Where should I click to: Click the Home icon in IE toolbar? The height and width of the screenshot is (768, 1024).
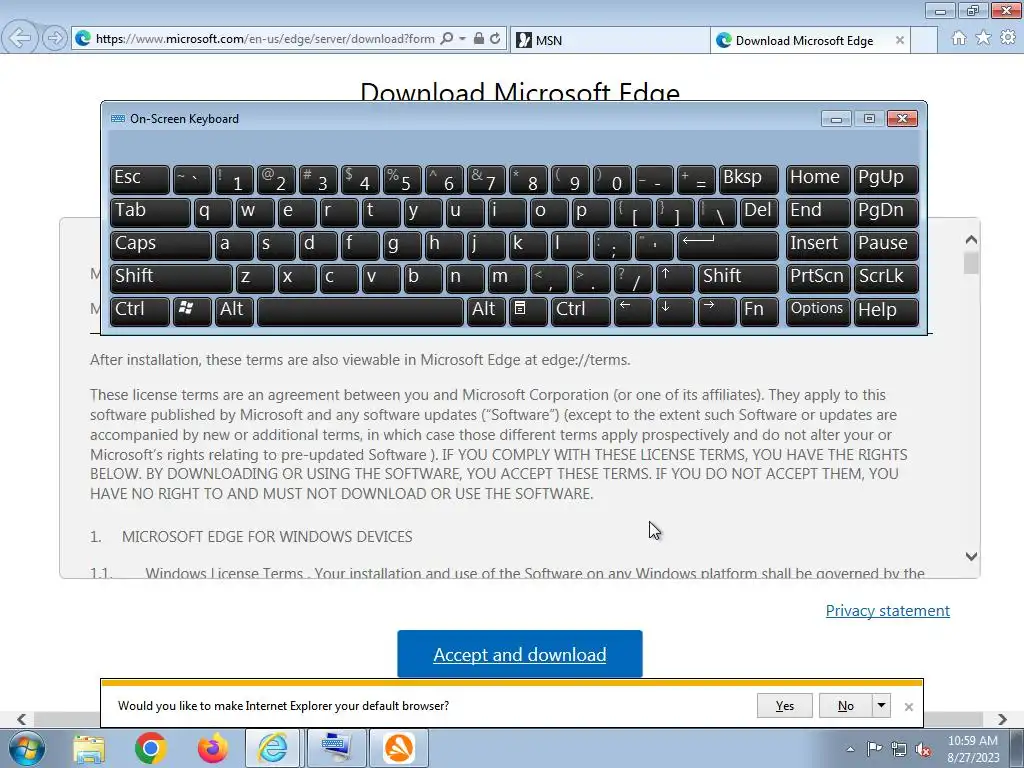tap(959, 38)
